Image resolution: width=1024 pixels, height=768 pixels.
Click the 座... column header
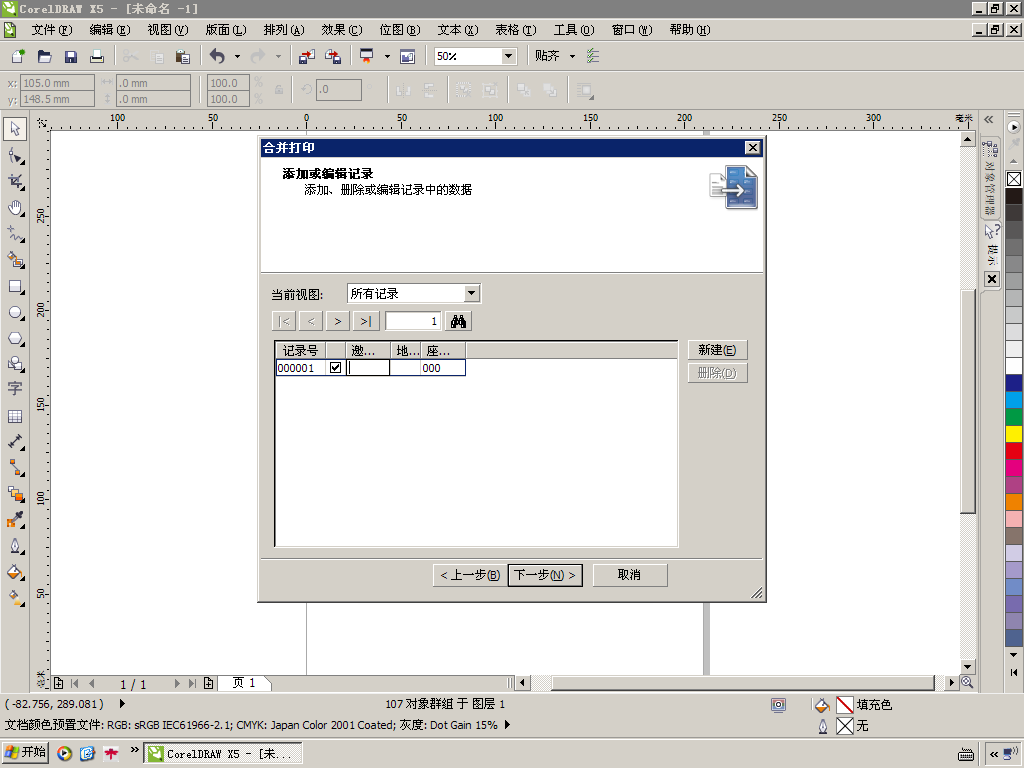(x=443, y=351)
